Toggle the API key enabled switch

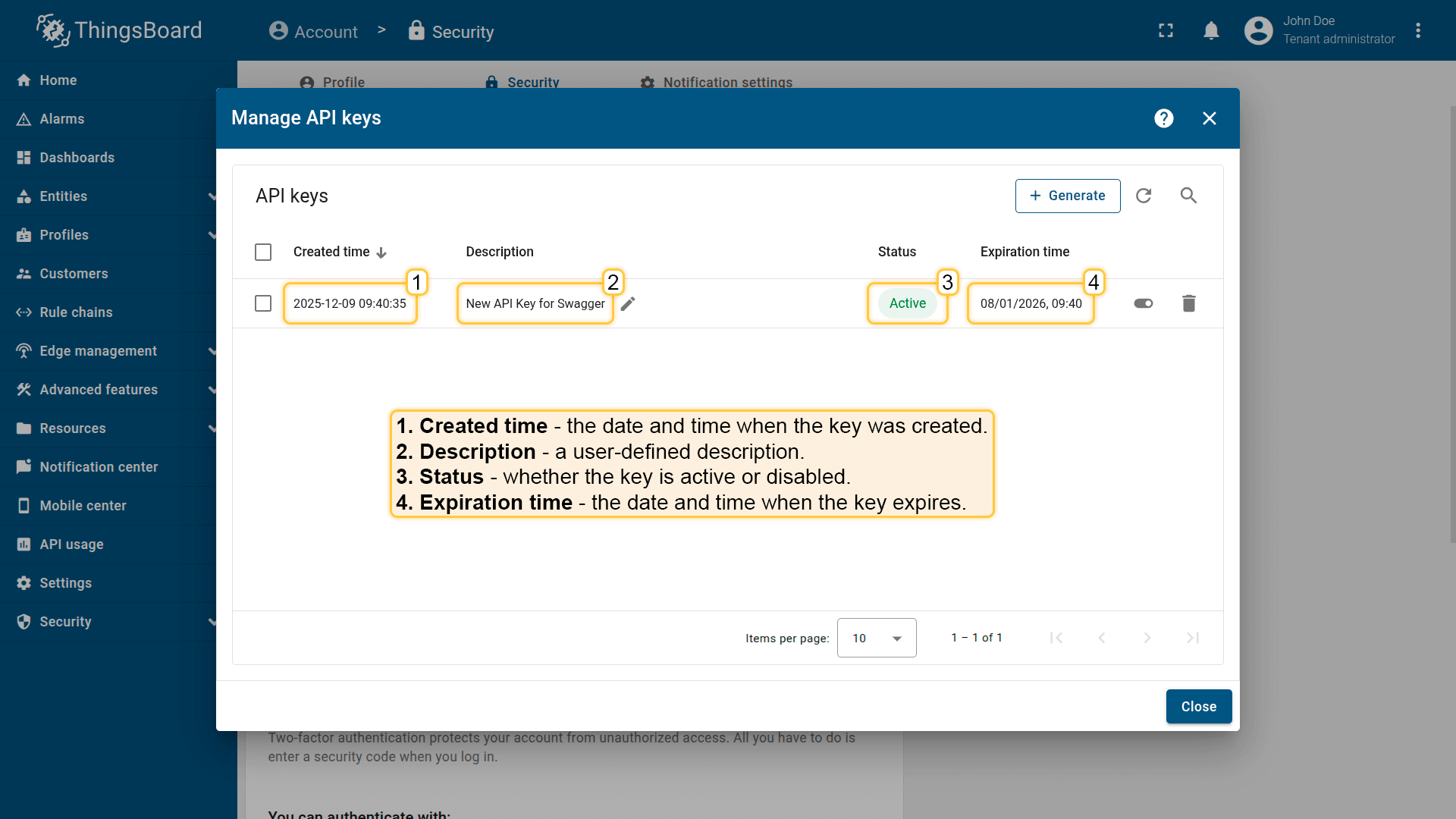point(1143,303)
